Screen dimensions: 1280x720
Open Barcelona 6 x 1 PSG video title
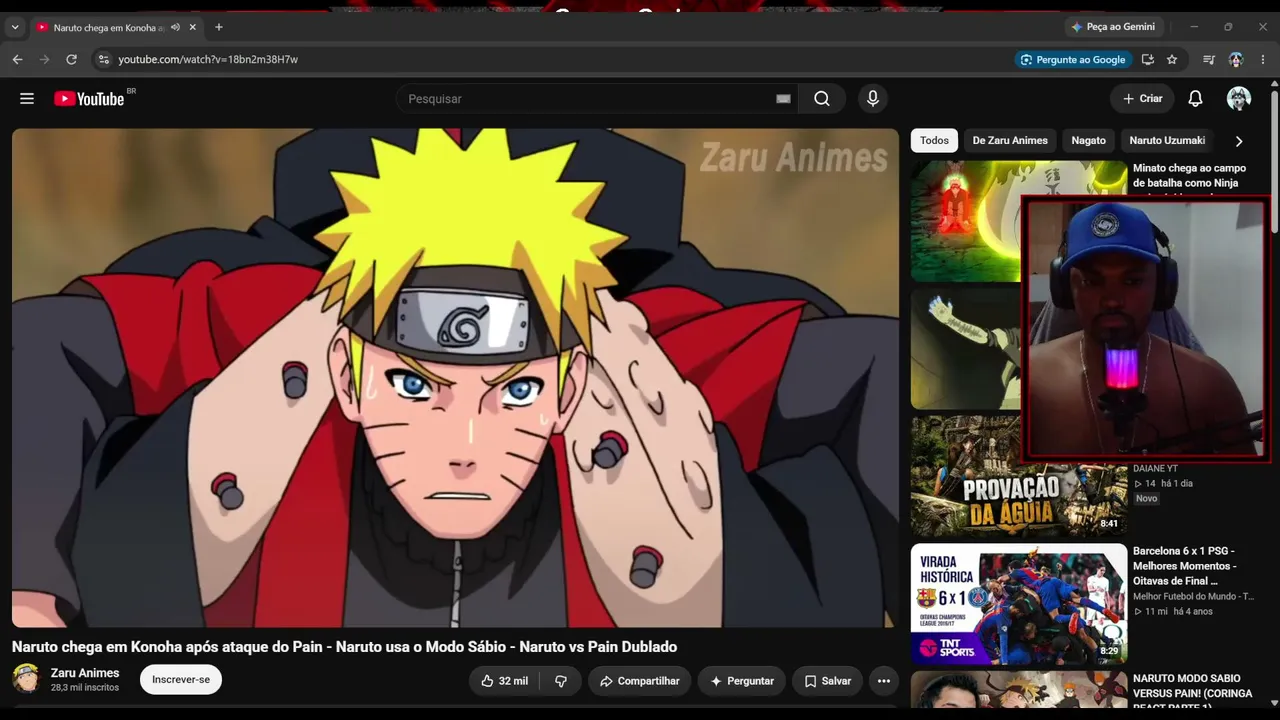[x=1184, y=566]
